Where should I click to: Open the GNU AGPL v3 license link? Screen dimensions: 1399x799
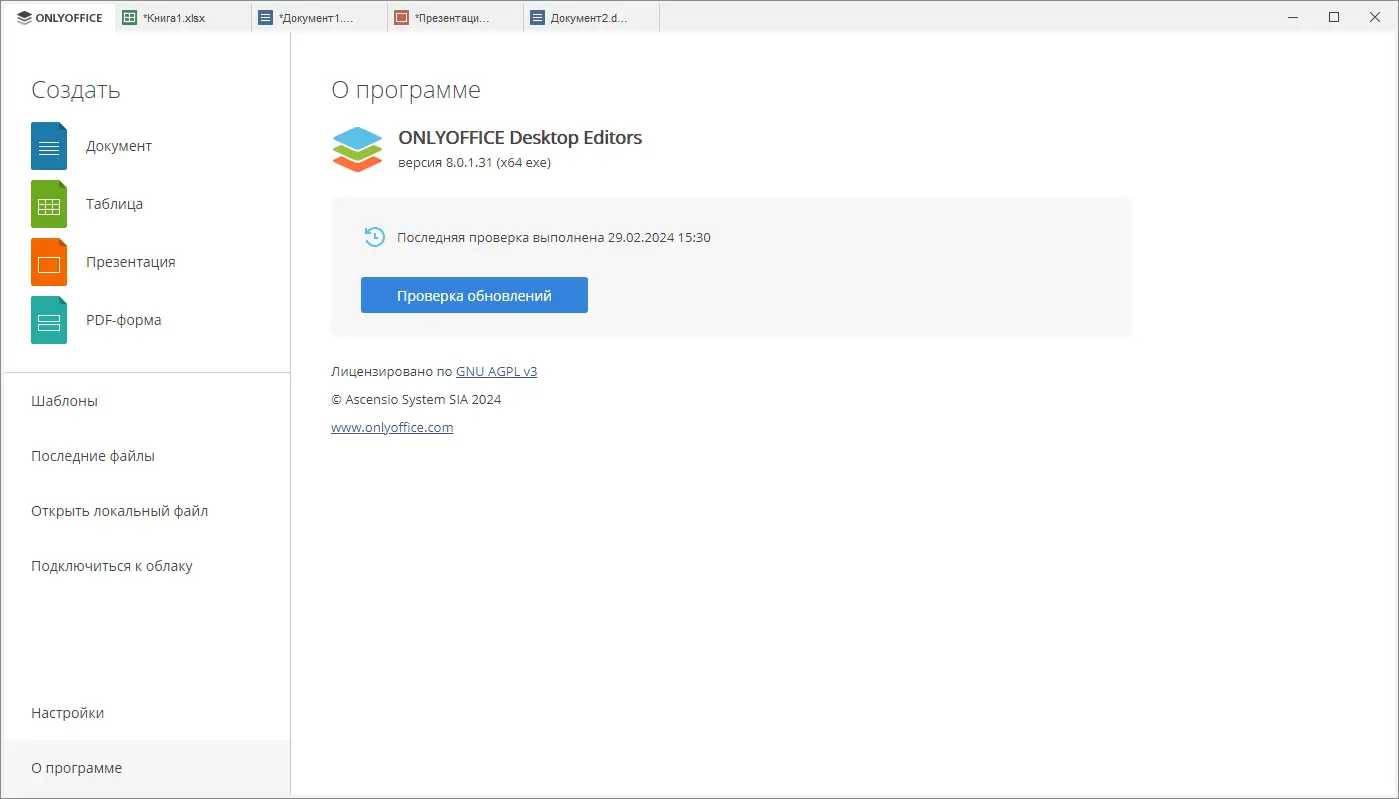[x=496, y=371]
